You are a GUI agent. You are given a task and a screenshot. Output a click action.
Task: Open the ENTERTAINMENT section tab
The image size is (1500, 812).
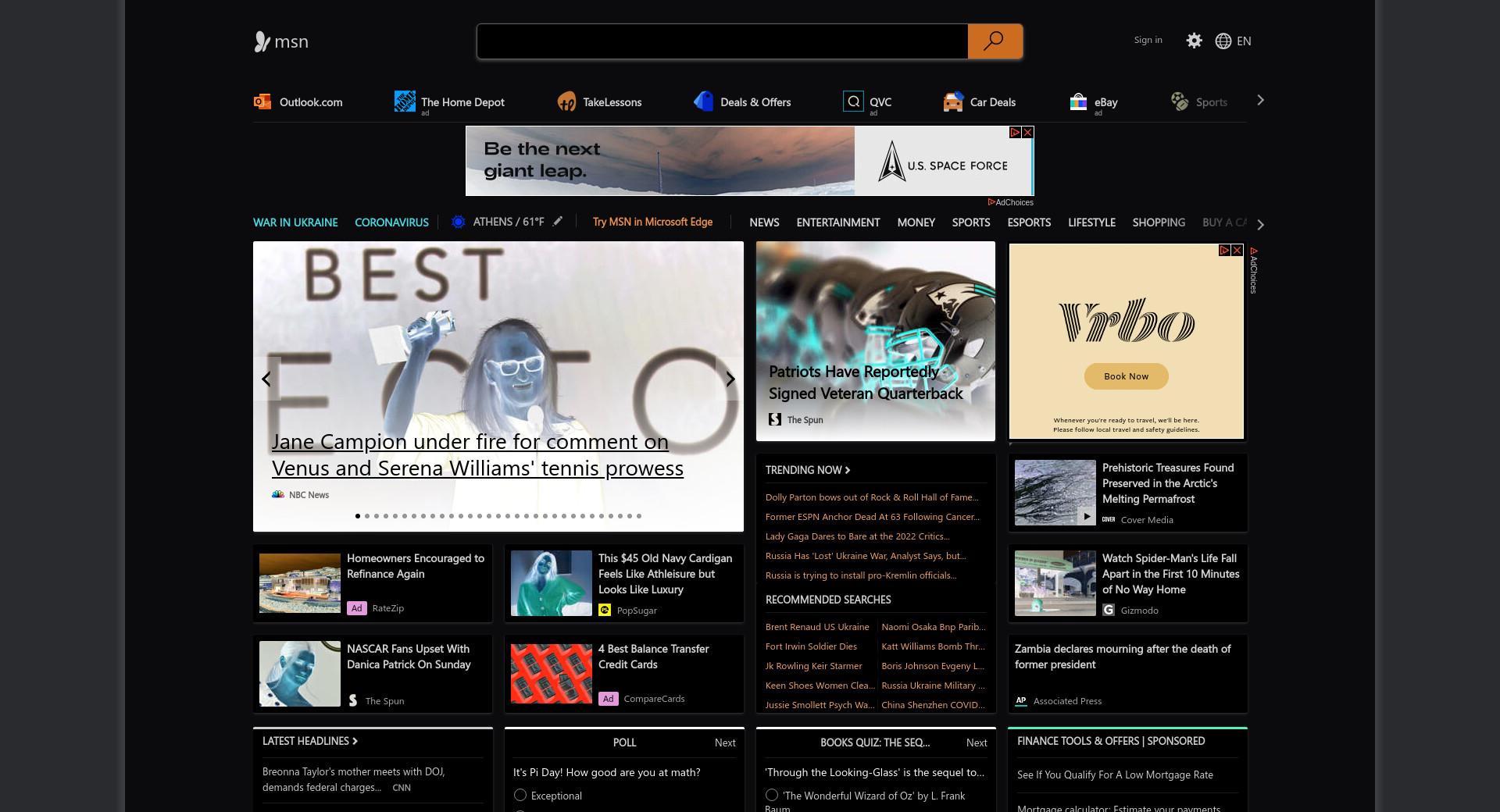click(x=838, y=222)
